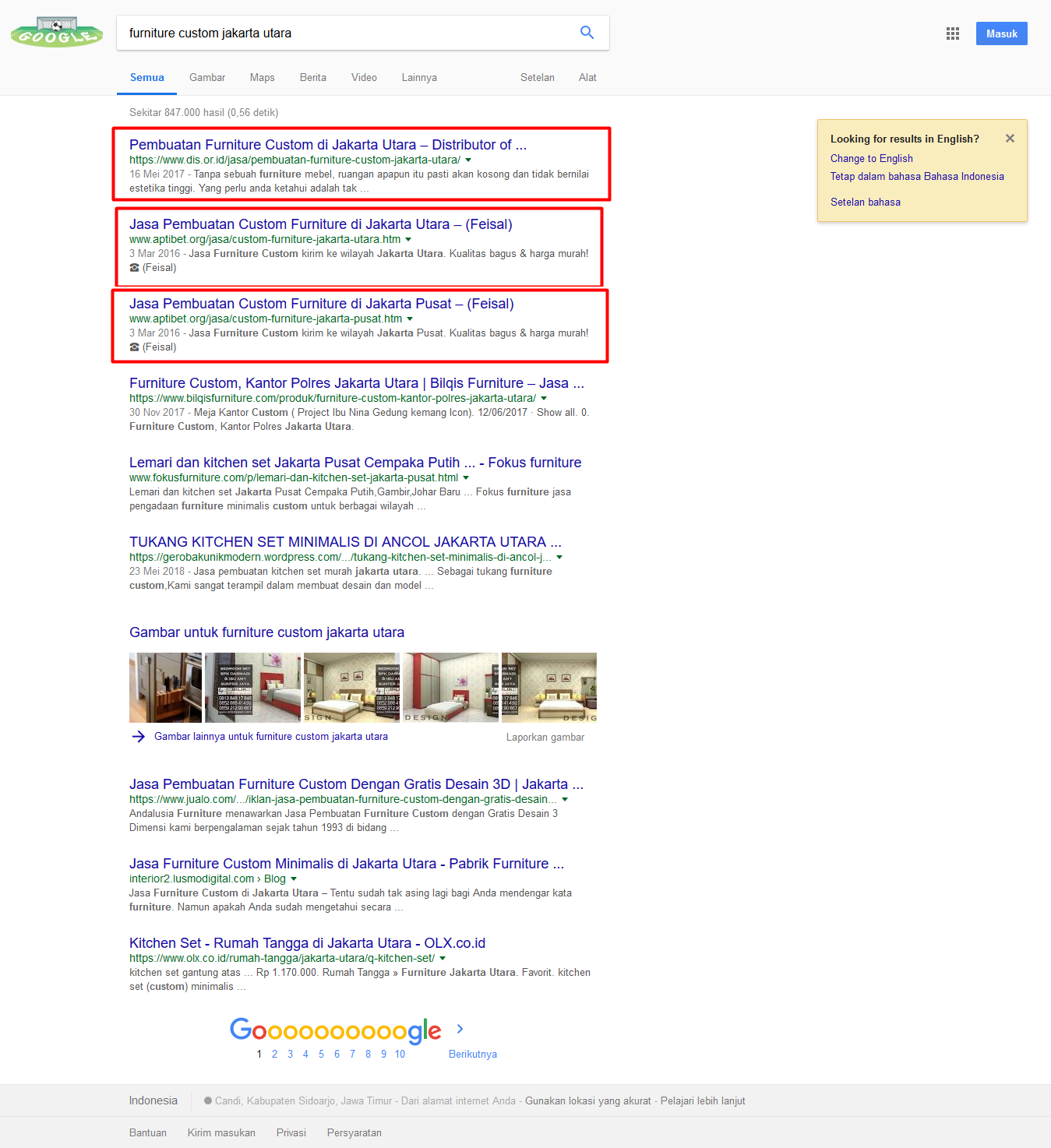Screen dimensions: 1051x1148
Task: Click Berikutnya next page link
Action: click(x=473, y=1054)
